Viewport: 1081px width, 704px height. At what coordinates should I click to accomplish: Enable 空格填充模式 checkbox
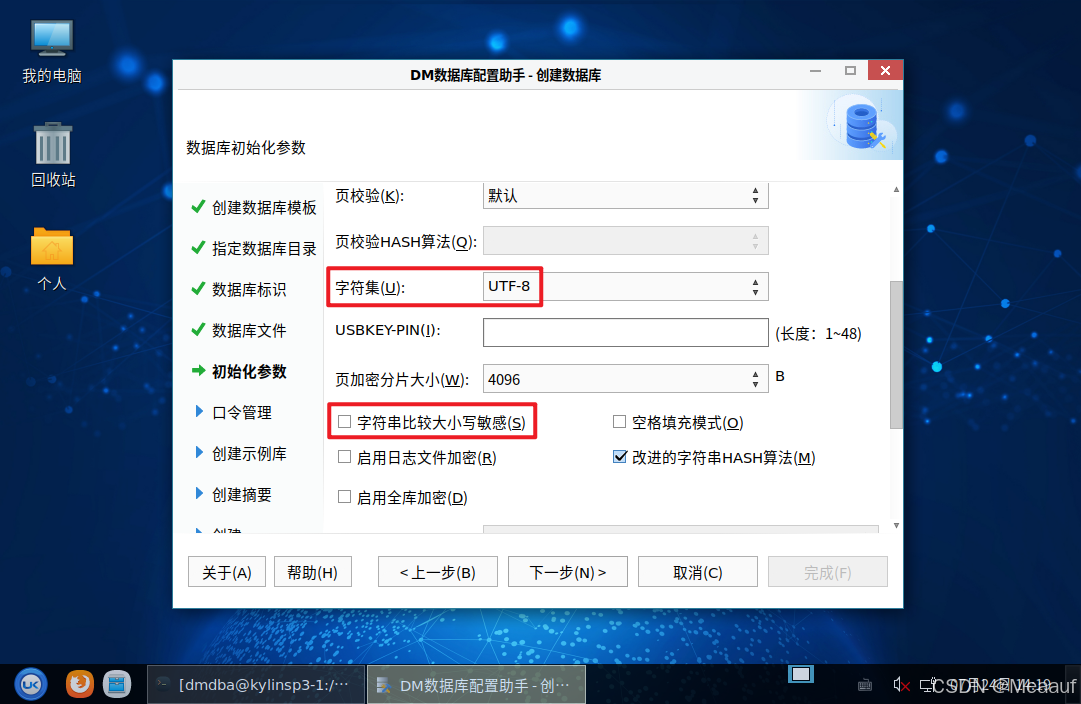pos(619,421)
